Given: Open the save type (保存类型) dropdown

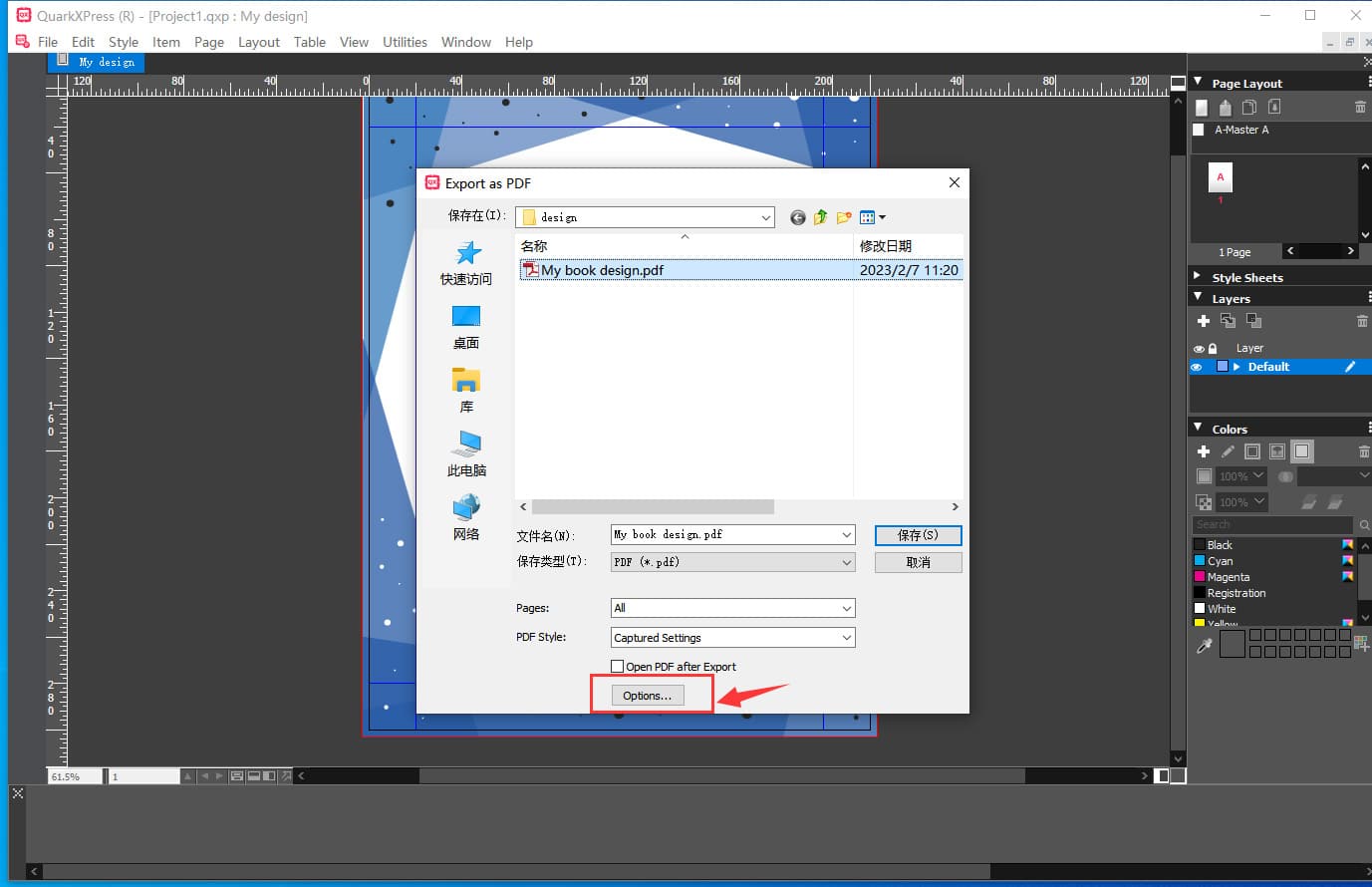Looking at the screenshot, I should tap(846, 563).
